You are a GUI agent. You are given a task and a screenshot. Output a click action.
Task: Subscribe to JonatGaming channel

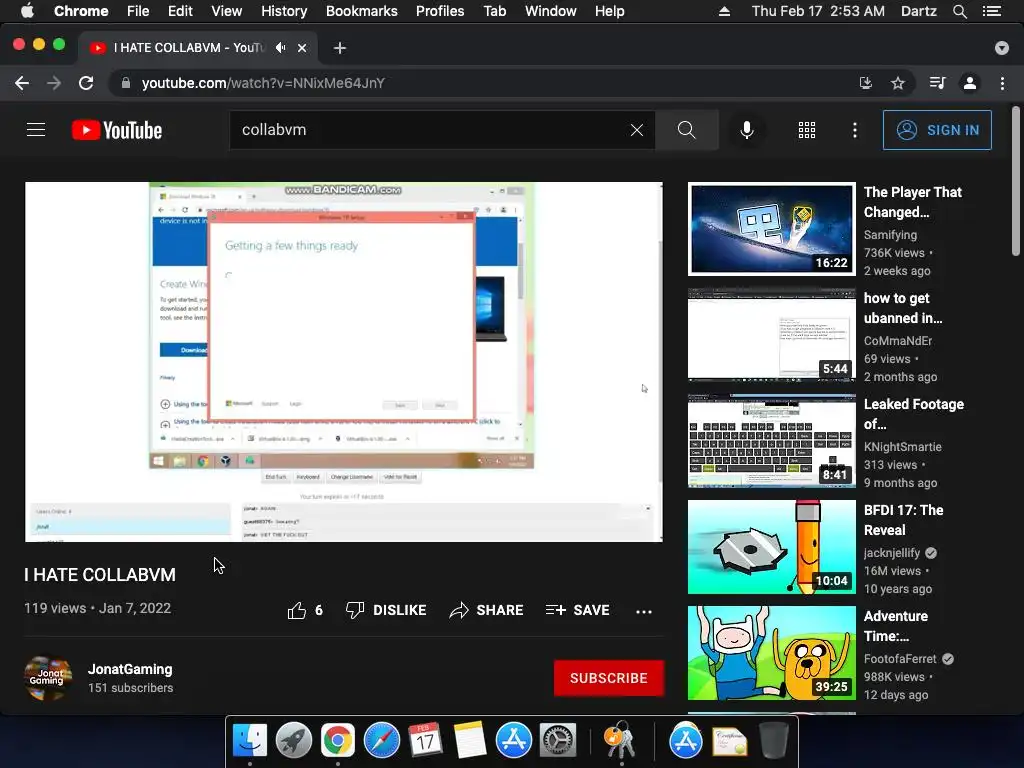(x=609, y=678)
